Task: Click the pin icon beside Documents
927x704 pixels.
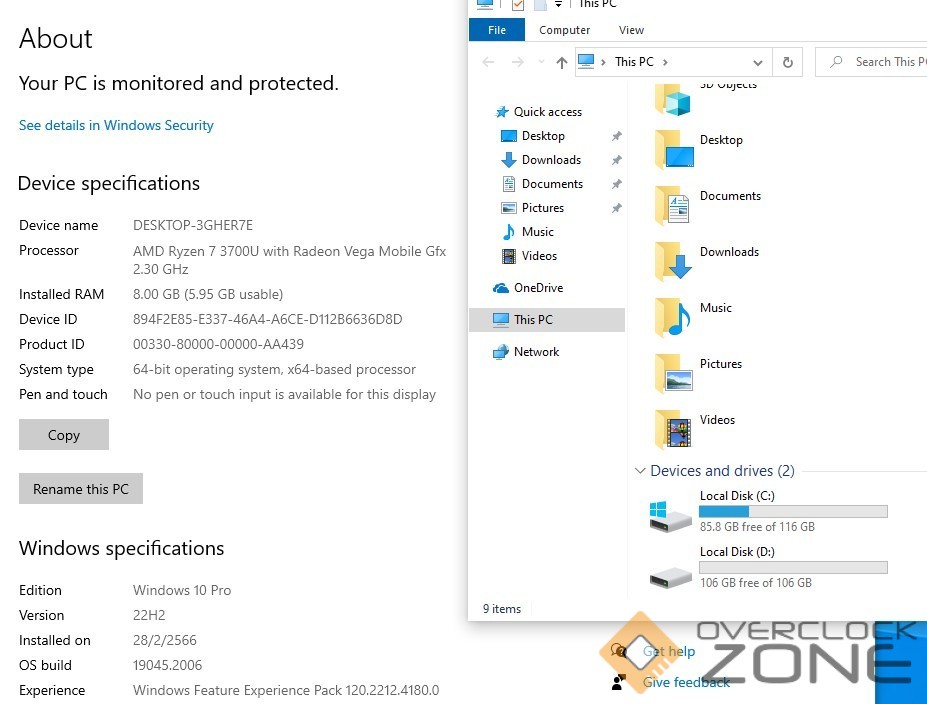Action: (x=617, y=184)
